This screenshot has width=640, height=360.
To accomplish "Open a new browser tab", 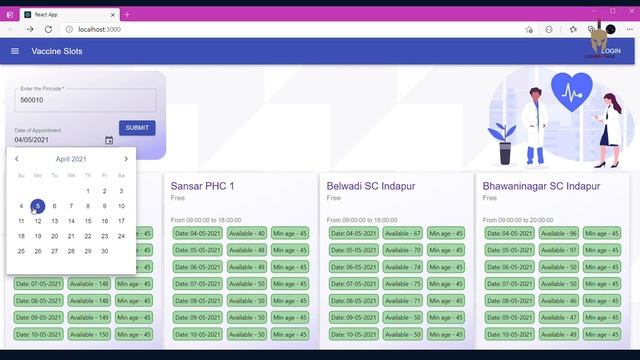I will point(127,15).
